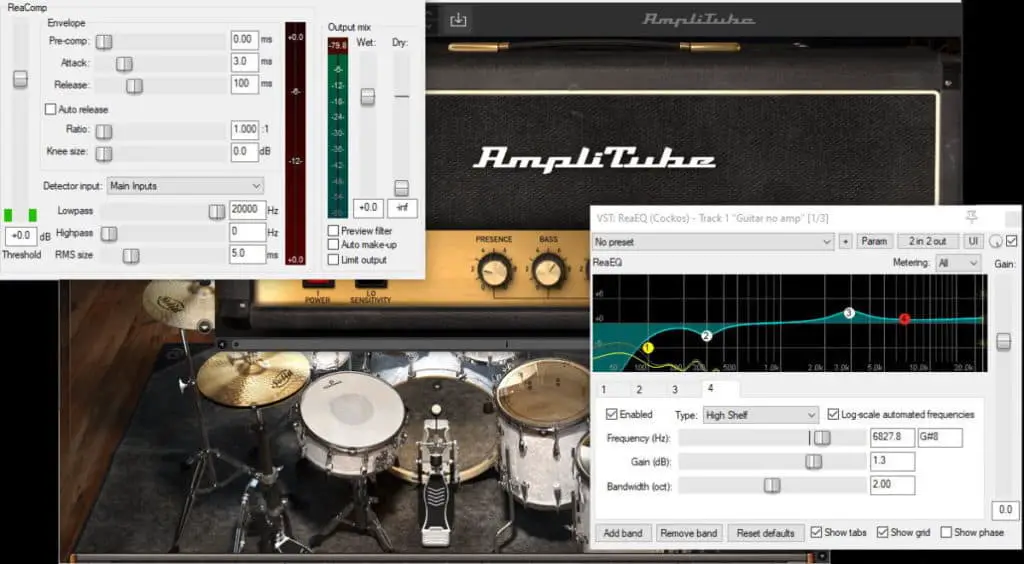
Task: Open Detector input dropdown
Action: [185, 186]
